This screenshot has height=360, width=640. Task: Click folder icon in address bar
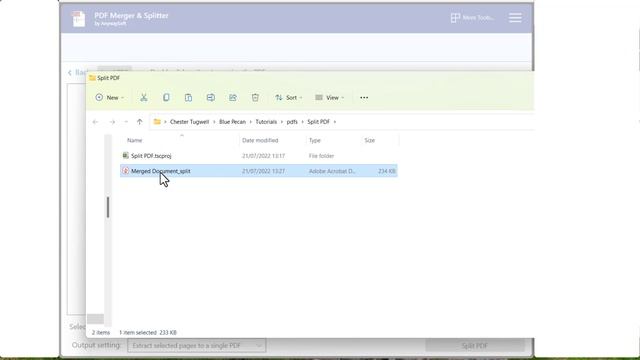coord(157,122)
